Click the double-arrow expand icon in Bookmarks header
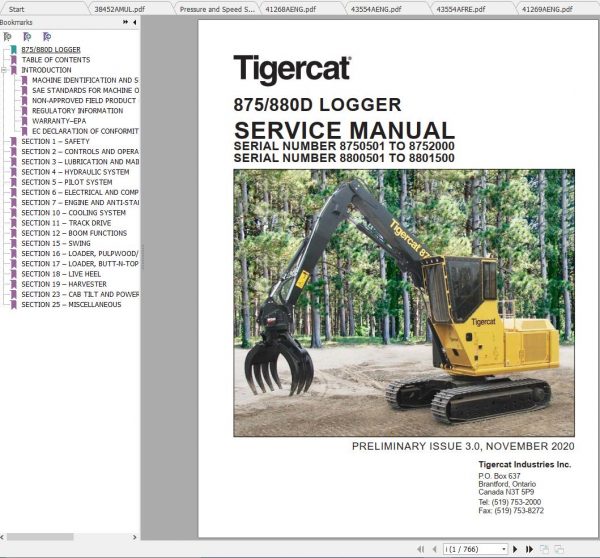 pos(126,22)
